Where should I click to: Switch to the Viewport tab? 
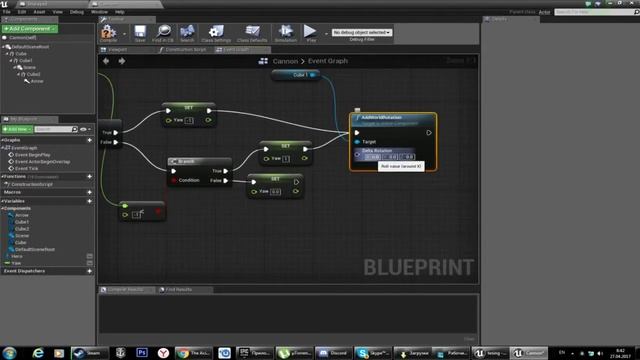pyautogui.click(x=118, y=49)
